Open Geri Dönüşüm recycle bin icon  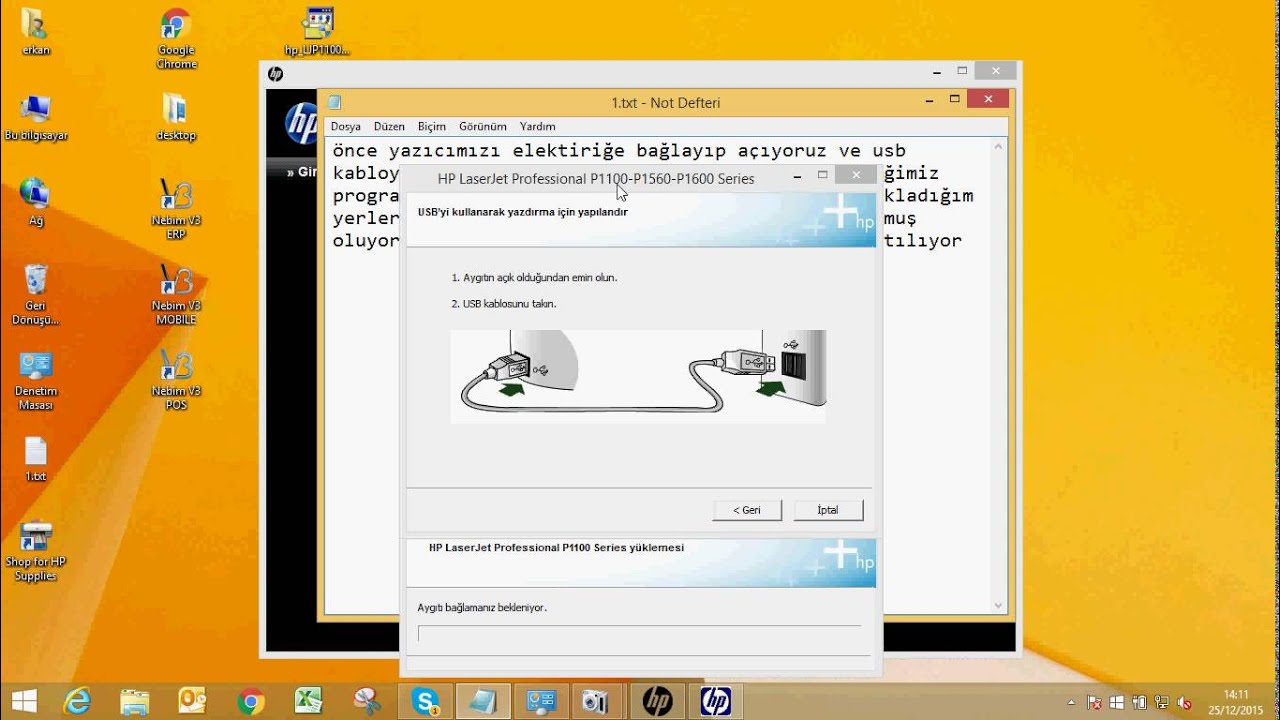35,295
